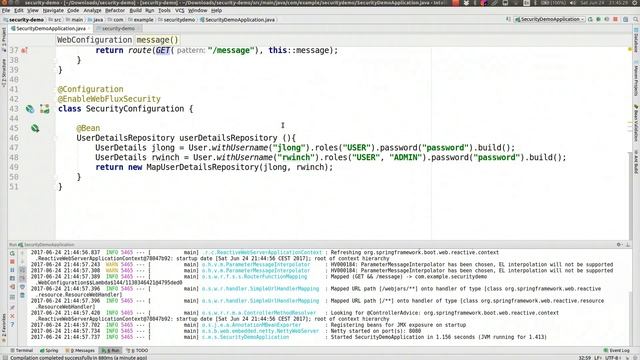Open the Messages tool window
The width and height of the screenshot is (640, 360).
click(x=80, y=351)
